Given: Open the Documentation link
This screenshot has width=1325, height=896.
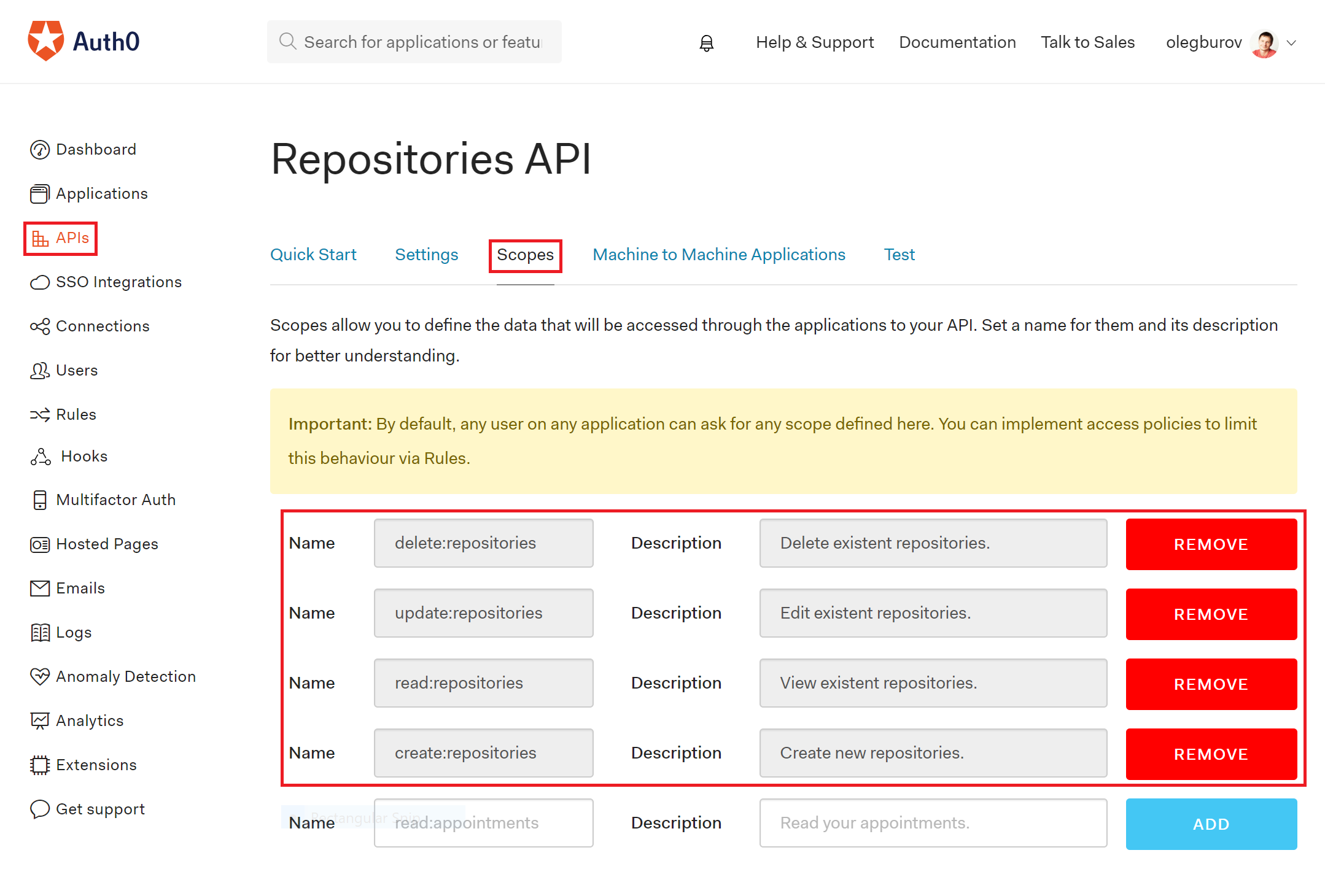Looking at the screenshot, I should pos(957,42).
